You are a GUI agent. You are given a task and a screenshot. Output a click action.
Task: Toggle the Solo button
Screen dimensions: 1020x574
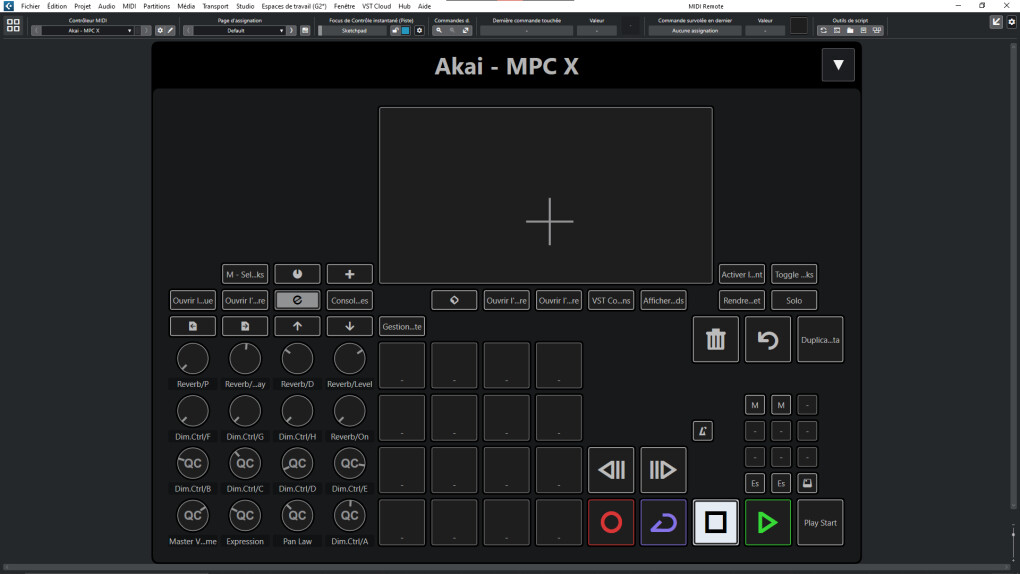point(794,300)
